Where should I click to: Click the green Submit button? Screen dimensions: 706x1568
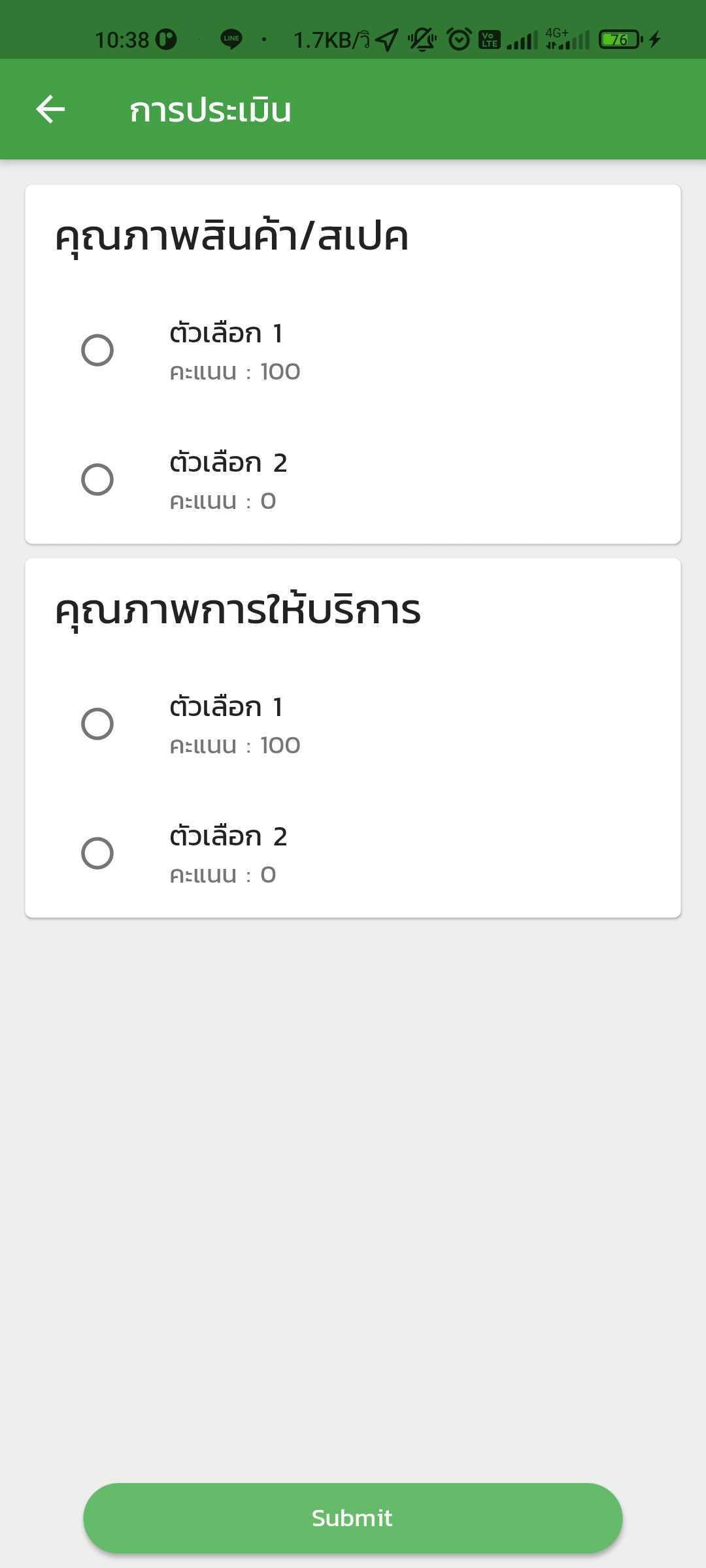(x=353, y=1518)
